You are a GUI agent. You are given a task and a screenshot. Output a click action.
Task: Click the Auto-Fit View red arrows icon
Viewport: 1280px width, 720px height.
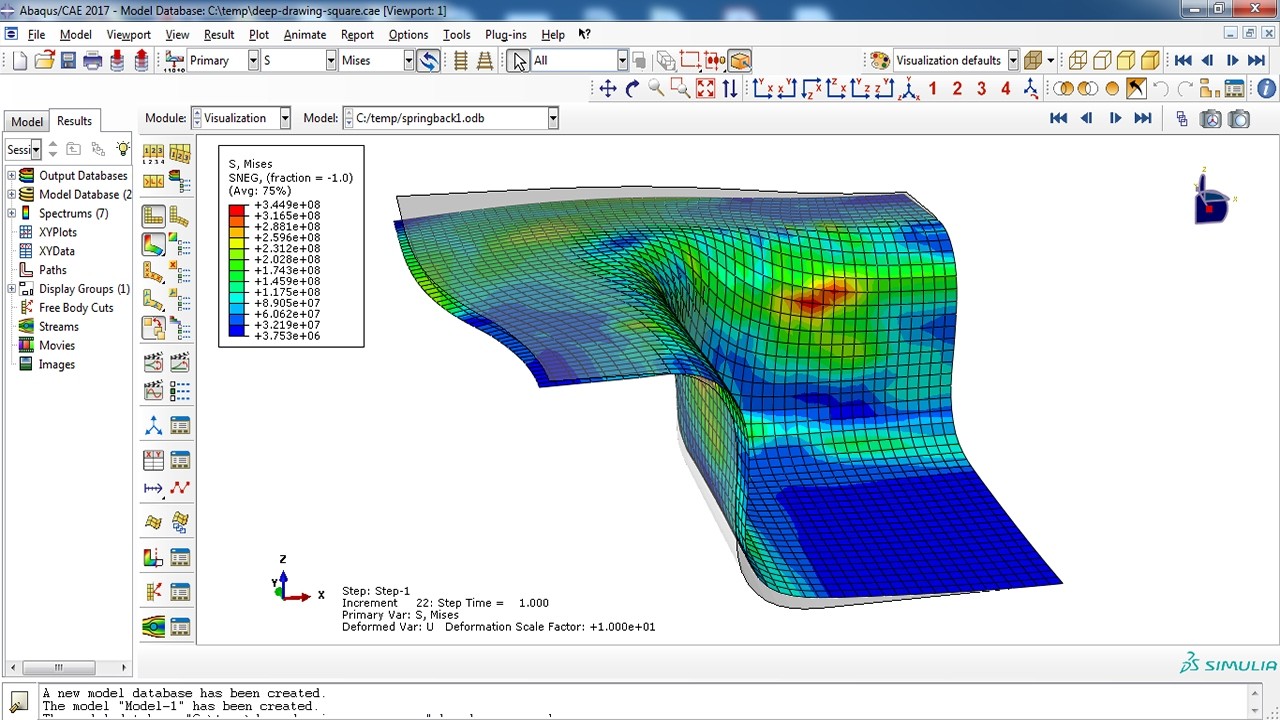(705, 89)
